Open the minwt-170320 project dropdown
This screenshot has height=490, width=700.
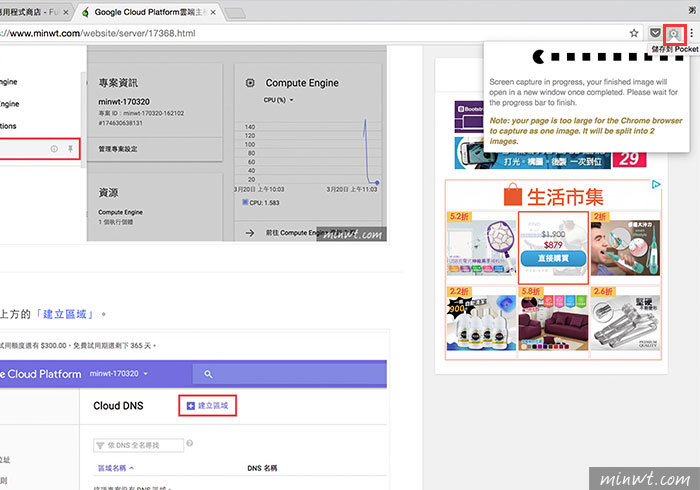119,374
